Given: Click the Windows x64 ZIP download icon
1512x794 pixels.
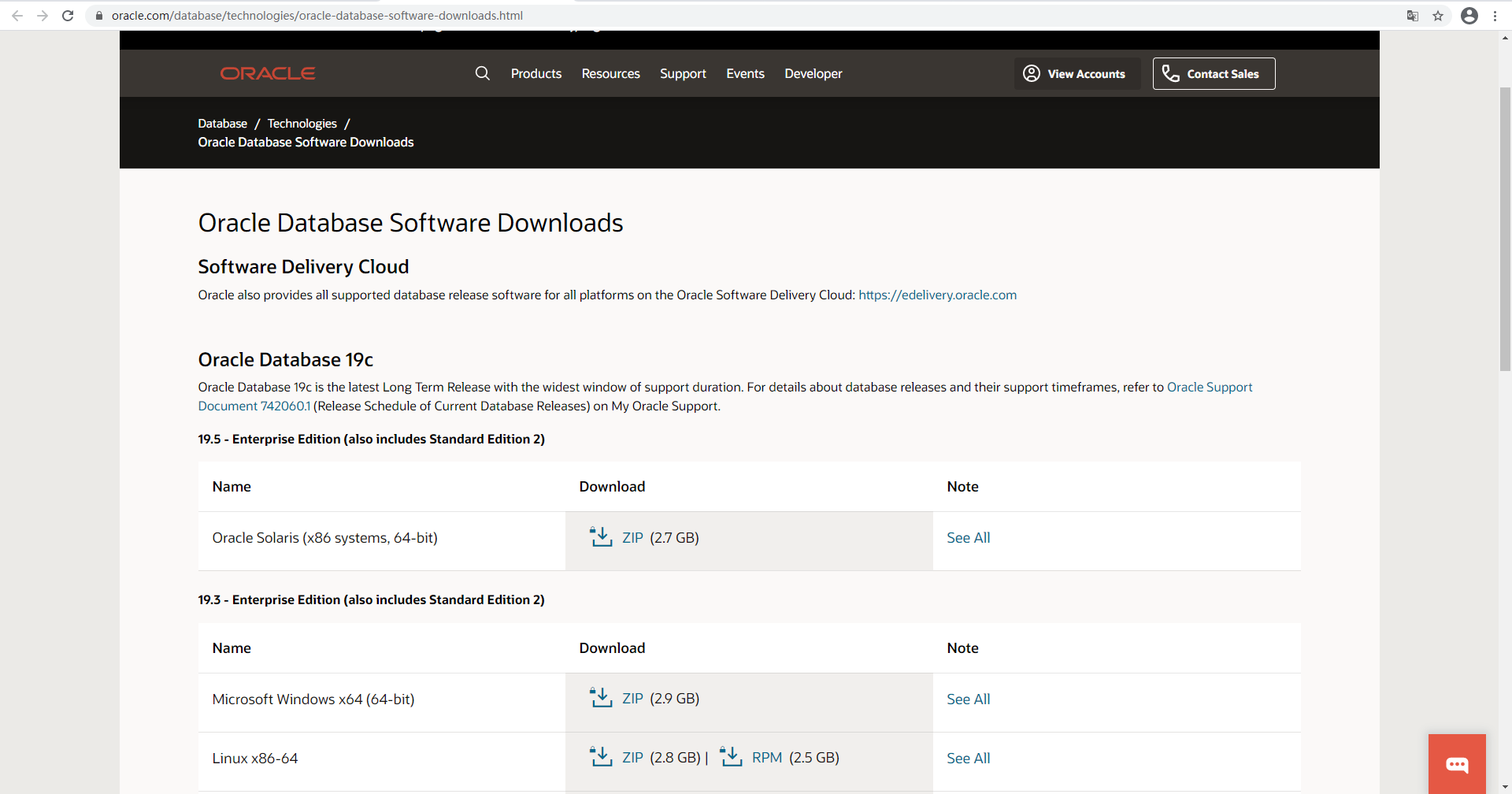Looking at the screenshot, I should coord(601,698).
